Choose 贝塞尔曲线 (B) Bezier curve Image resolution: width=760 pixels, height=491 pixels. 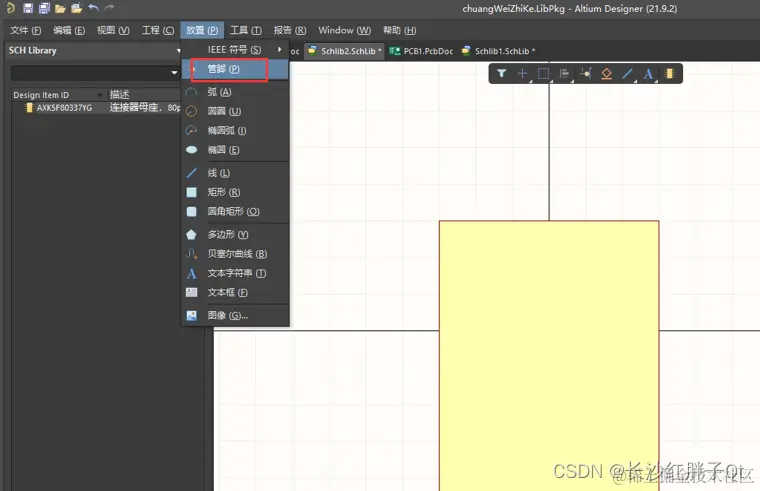click(x=235, y=254)
